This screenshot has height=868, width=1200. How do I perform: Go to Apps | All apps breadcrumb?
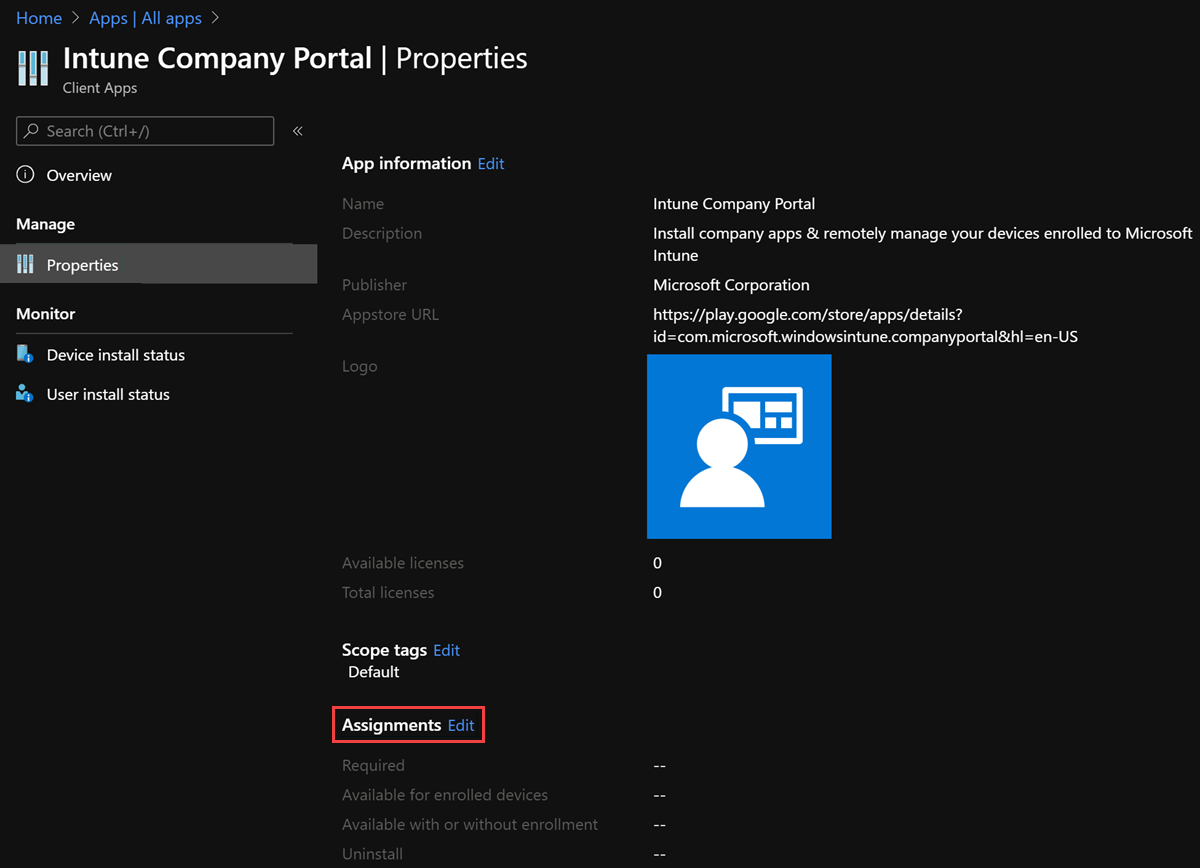145,18
